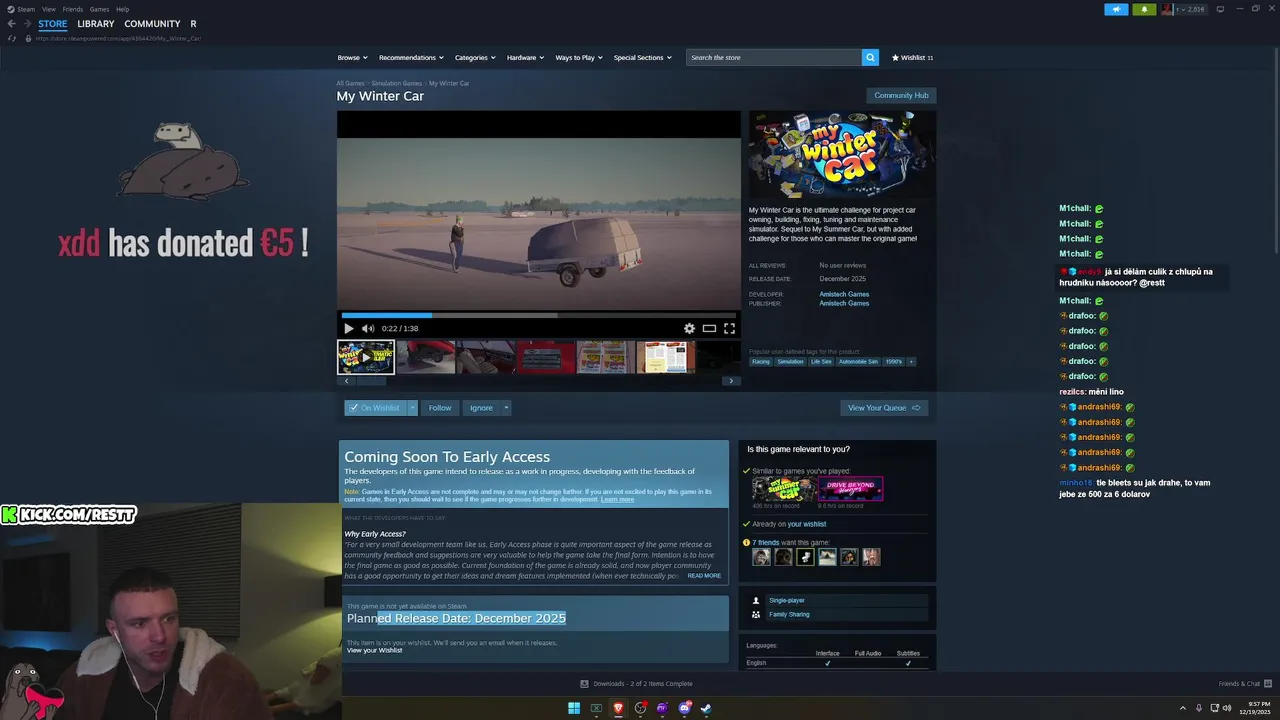This screenshot has height=720, width=1280.
Task: Select the Automobile Sim tag
Action: click(x=858, y=362)
